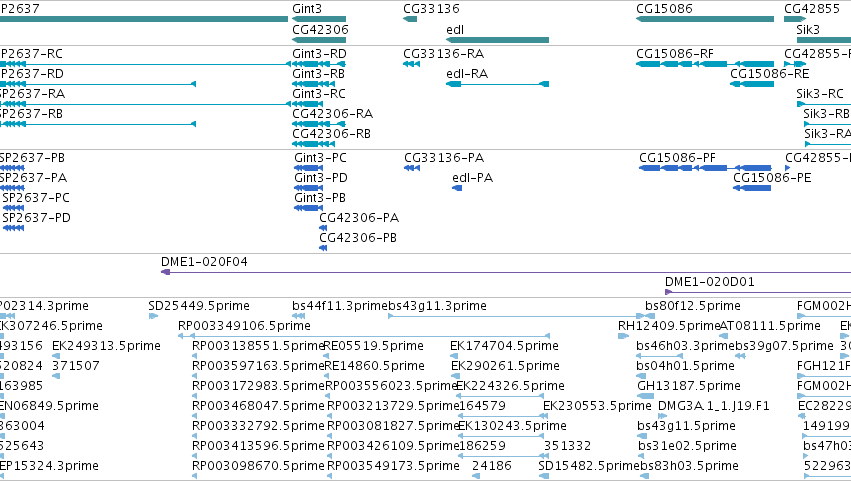Click the CG33136-RA transcript label

(443, 54)
